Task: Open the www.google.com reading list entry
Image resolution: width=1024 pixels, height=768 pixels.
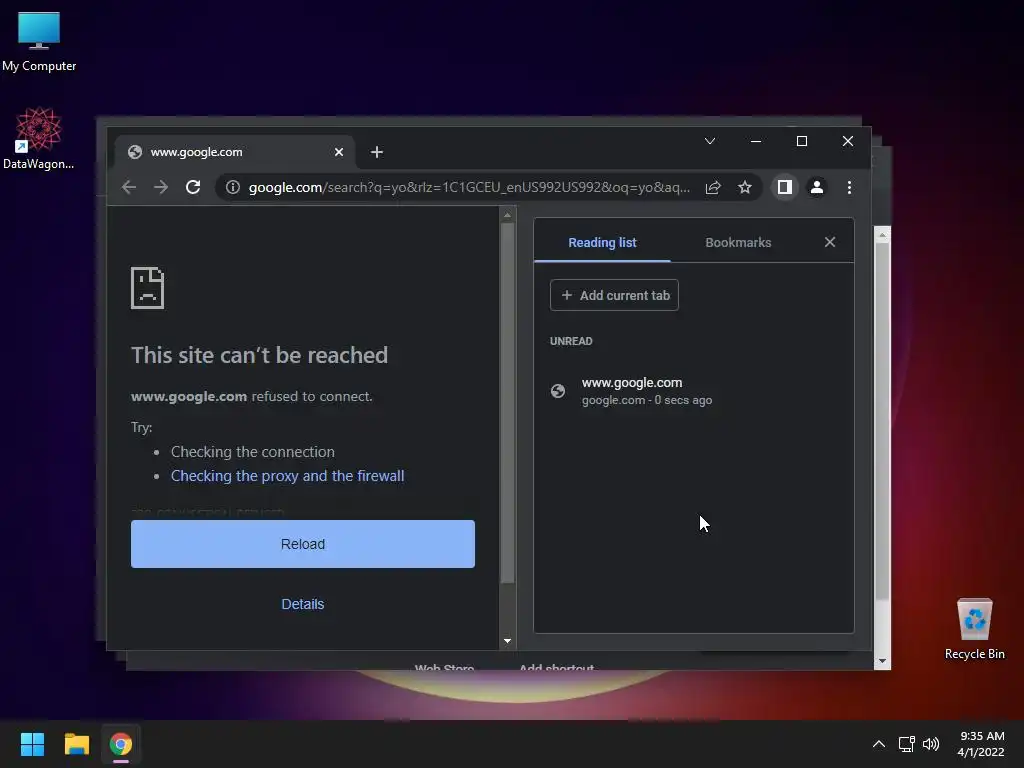Action: (x=694, y=391)
